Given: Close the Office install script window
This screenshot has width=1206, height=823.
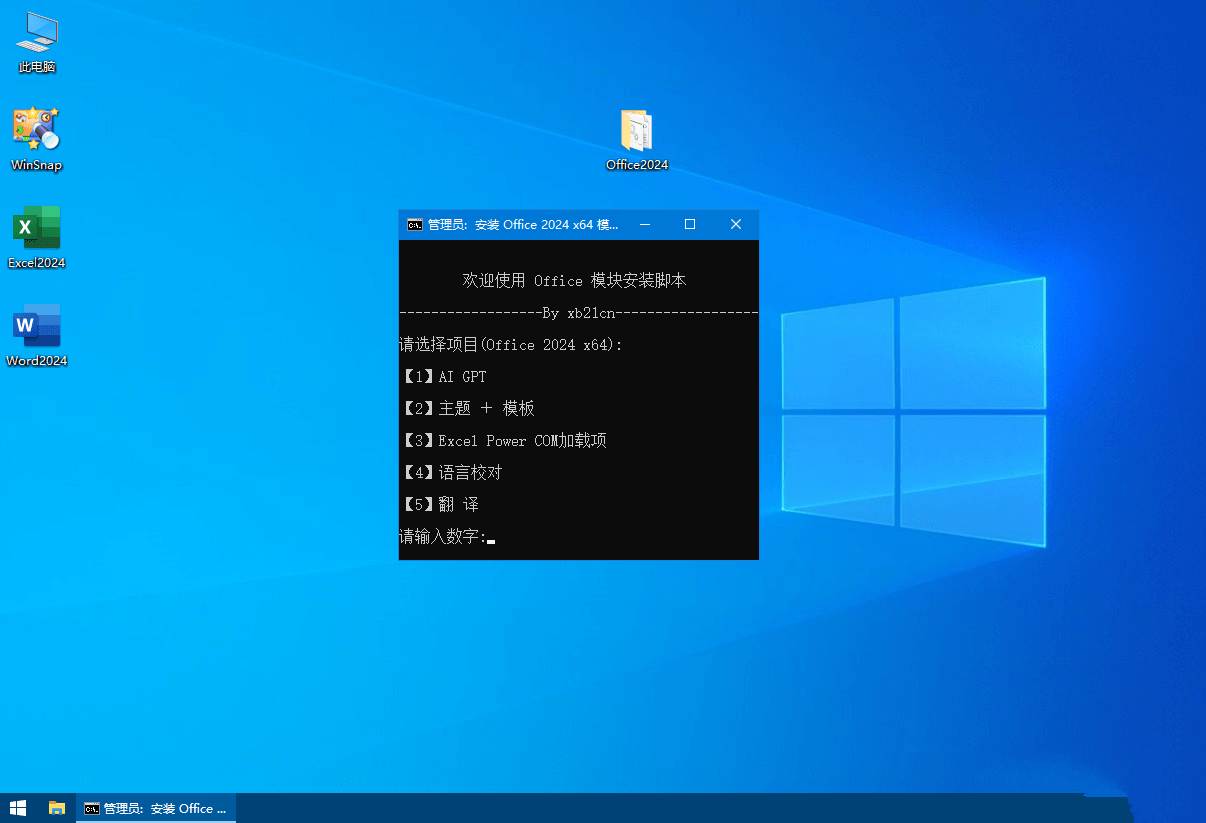Looking at the screenshot, I should pyautogui.click(x=736, y=225).
